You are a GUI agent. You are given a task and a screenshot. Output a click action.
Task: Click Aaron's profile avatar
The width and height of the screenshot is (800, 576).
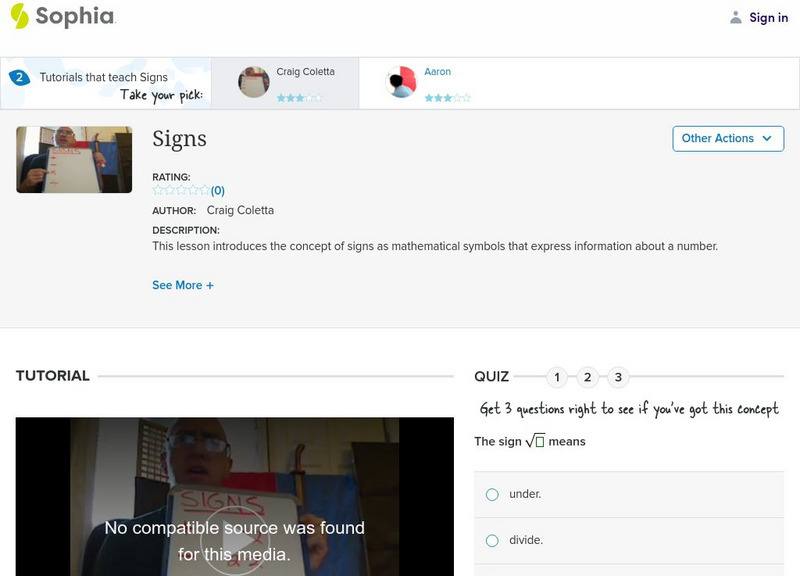point(402,83)
